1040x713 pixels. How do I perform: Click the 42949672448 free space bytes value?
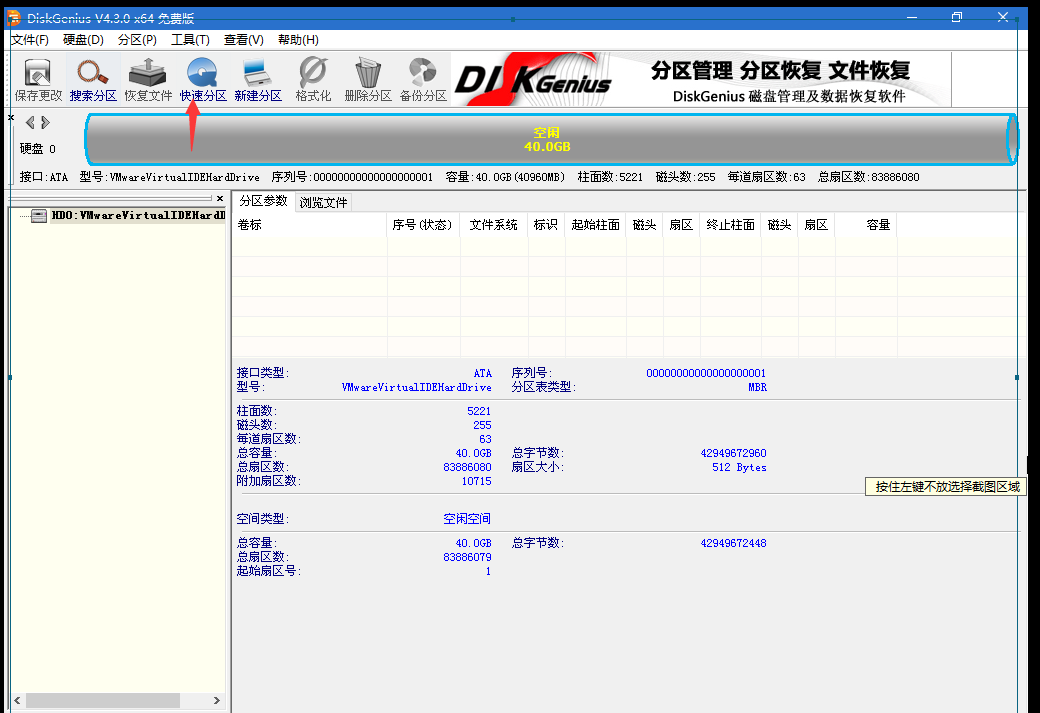(x=734, y=543)
